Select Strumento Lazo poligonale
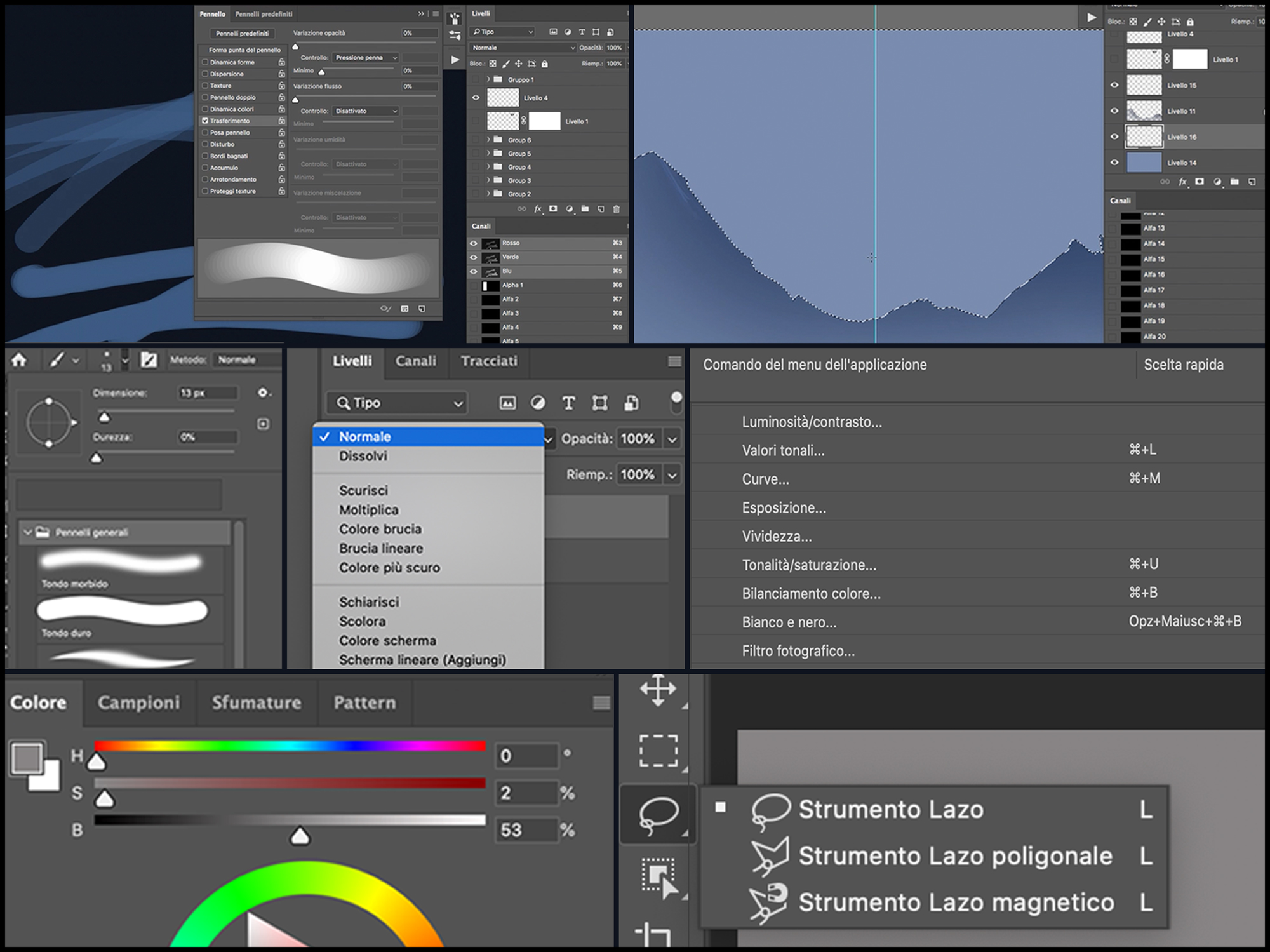The width and height of the screenshot is (1270, 952). (935, 856)
